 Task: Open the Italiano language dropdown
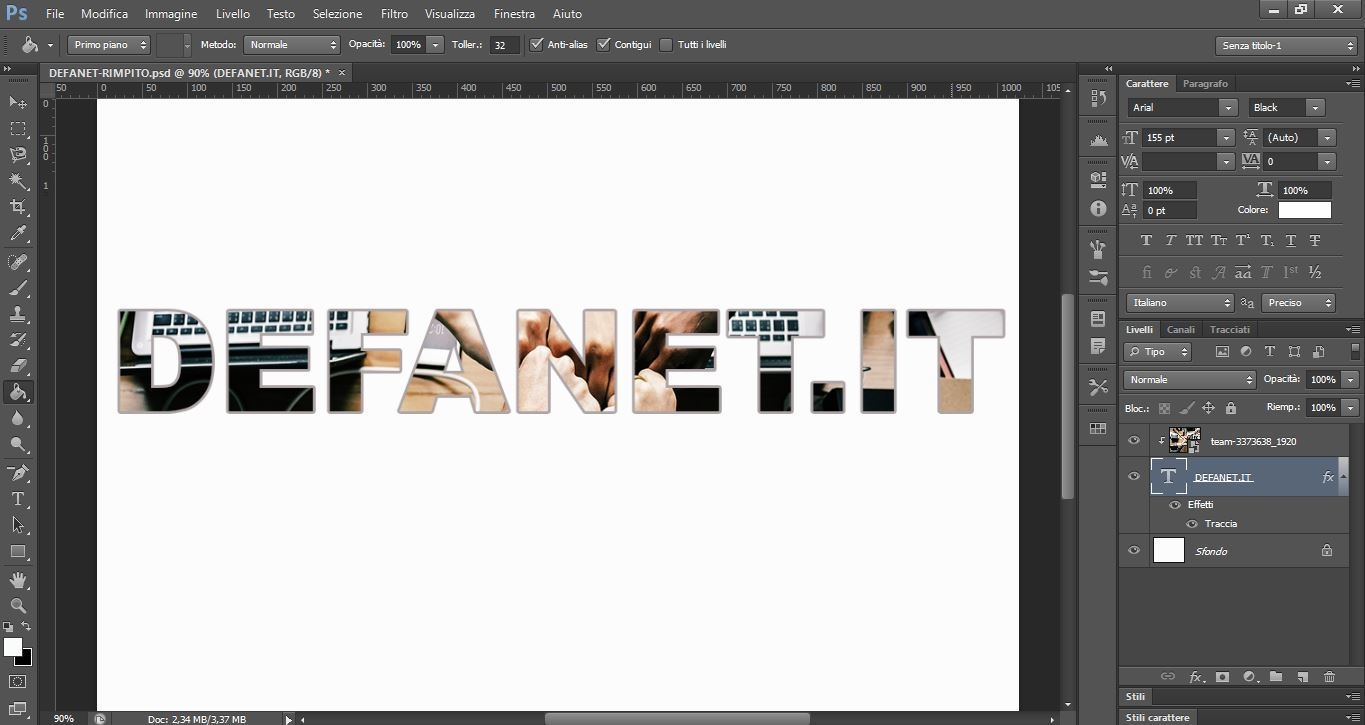click(1180, 302)
